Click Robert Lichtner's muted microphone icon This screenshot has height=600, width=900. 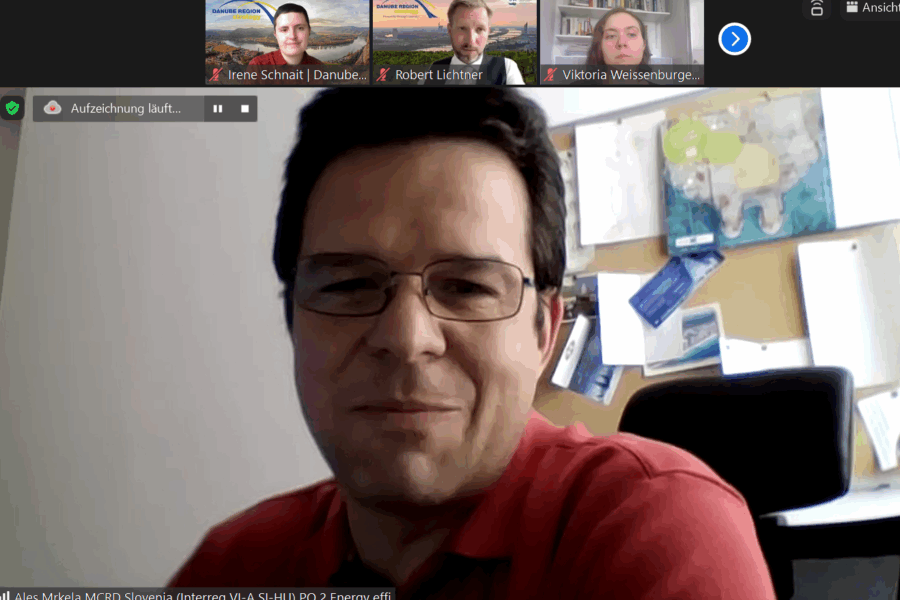382,75
